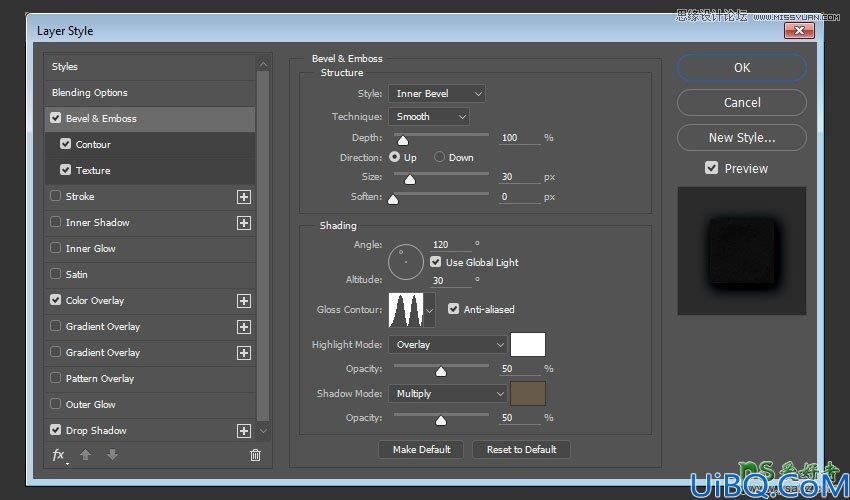Enable the Stroke checkbox
Image resolution: width=850 pixels, height=500 pixels.
[x=55, y=196]
